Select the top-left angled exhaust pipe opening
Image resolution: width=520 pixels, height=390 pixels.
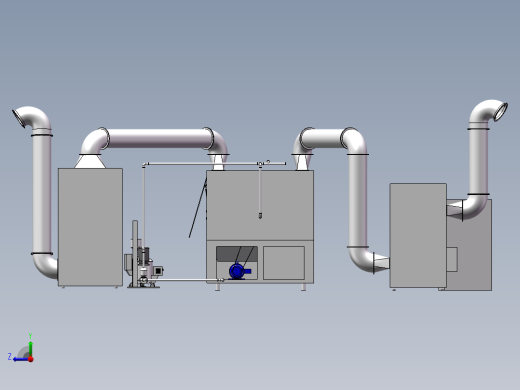click(x=19, y=118)
